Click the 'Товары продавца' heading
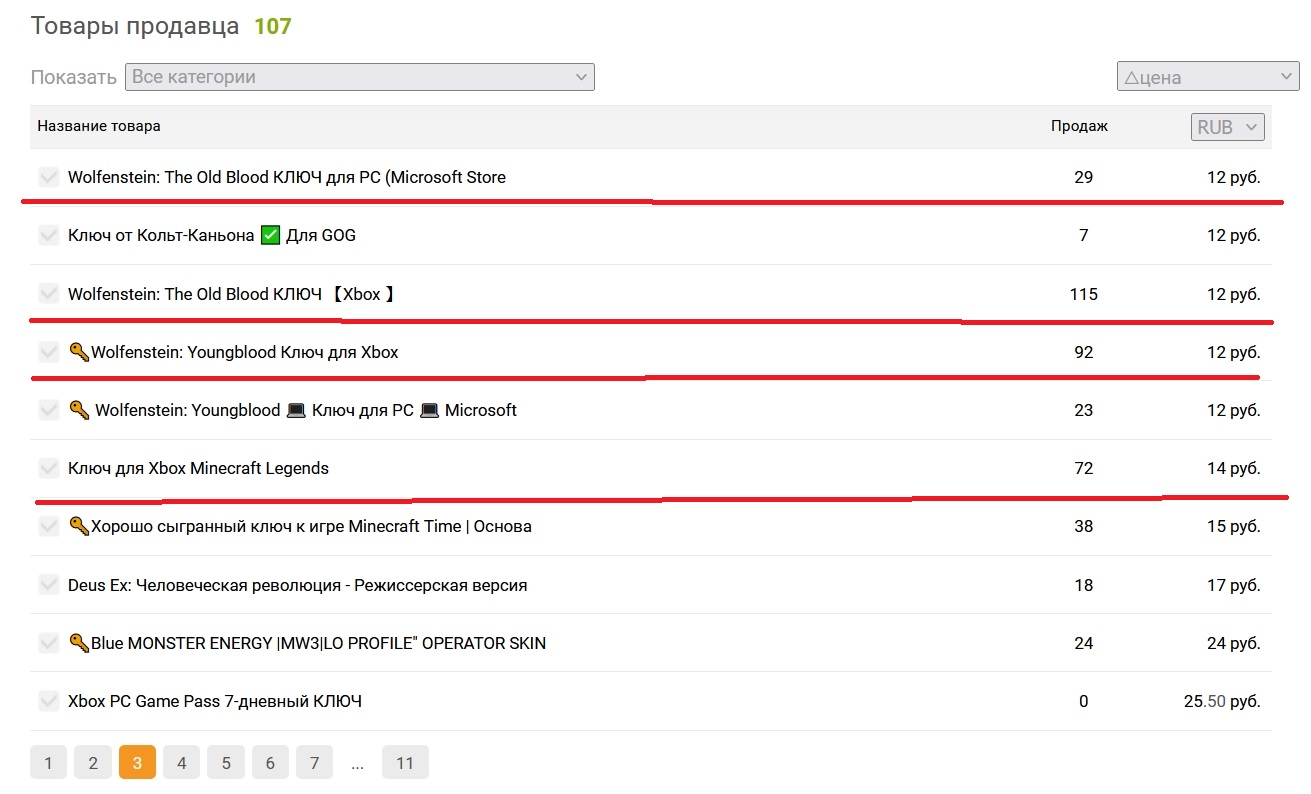The height and width of the screenshot is (794, 1311). [135, 26]
